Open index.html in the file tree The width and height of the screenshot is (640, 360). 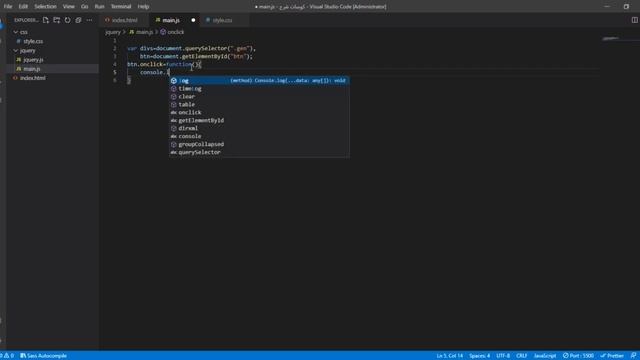[x=33, y=78]
